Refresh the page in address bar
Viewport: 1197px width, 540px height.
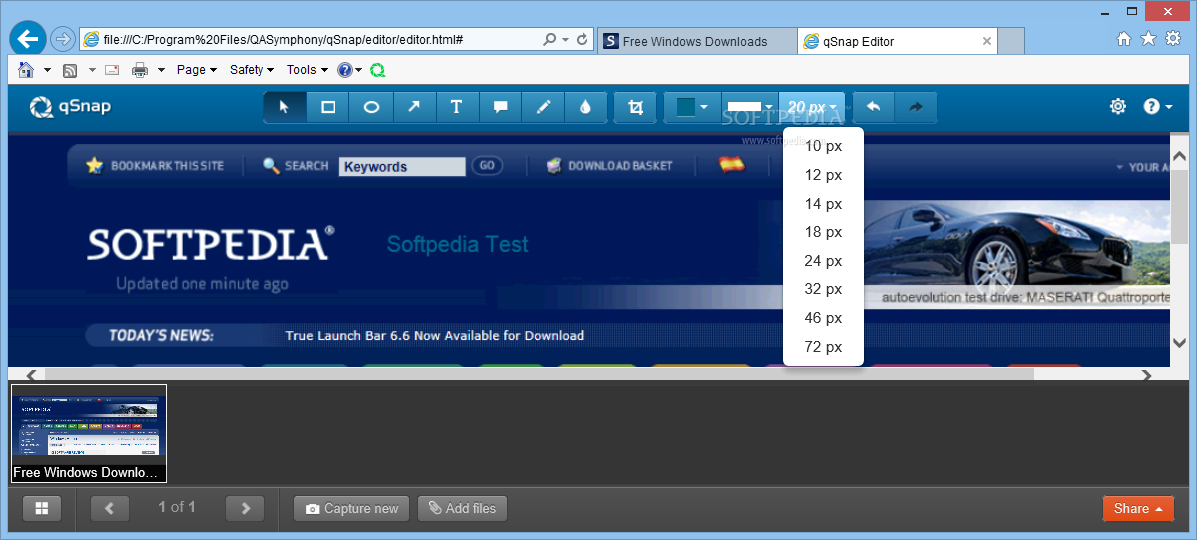(583, 39)
